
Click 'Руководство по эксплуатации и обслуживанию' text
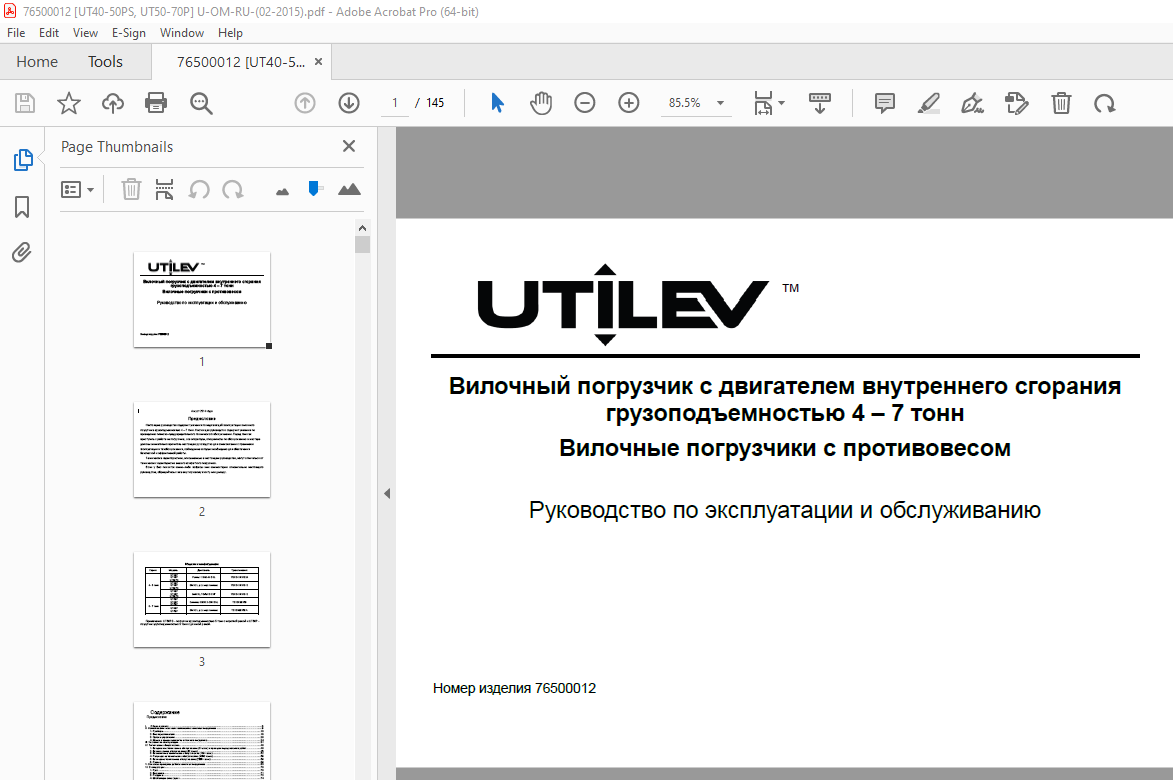click(785, 510)
